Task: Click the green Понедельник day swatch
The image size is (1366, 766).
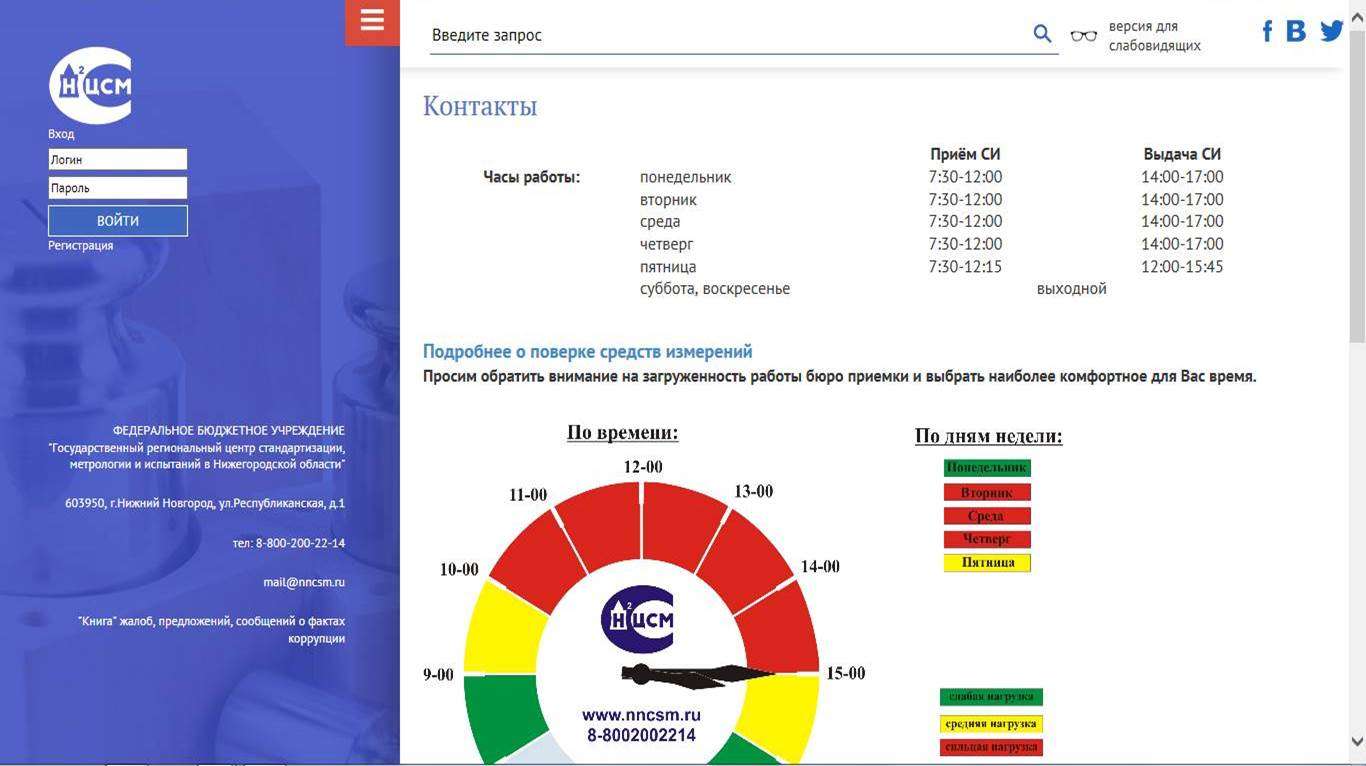Action: 987,467
